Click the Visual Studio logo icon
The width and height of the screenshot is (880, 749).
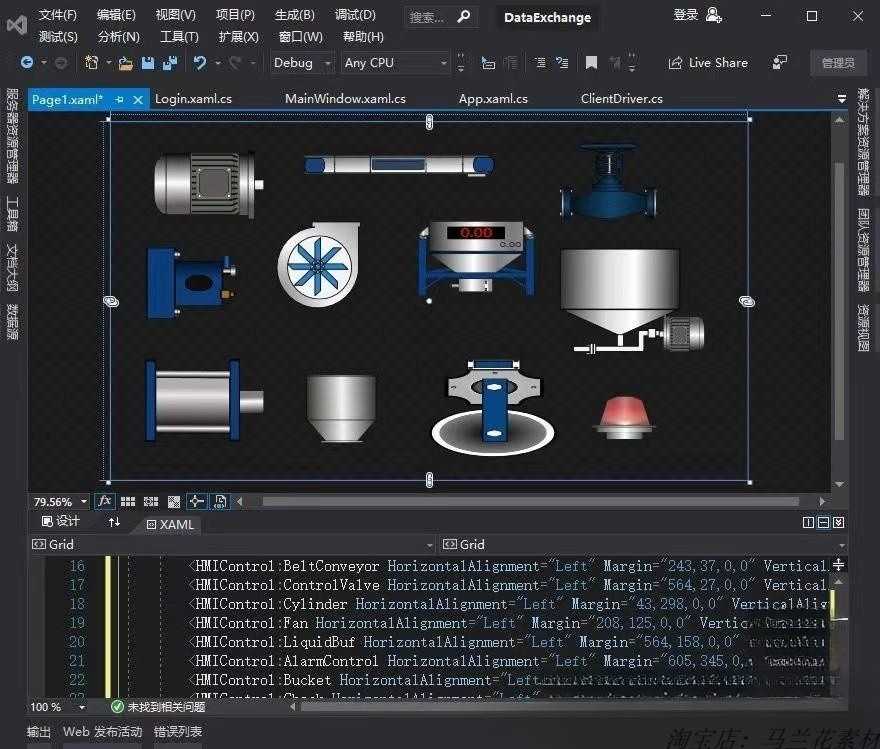(x=17, y=25)
